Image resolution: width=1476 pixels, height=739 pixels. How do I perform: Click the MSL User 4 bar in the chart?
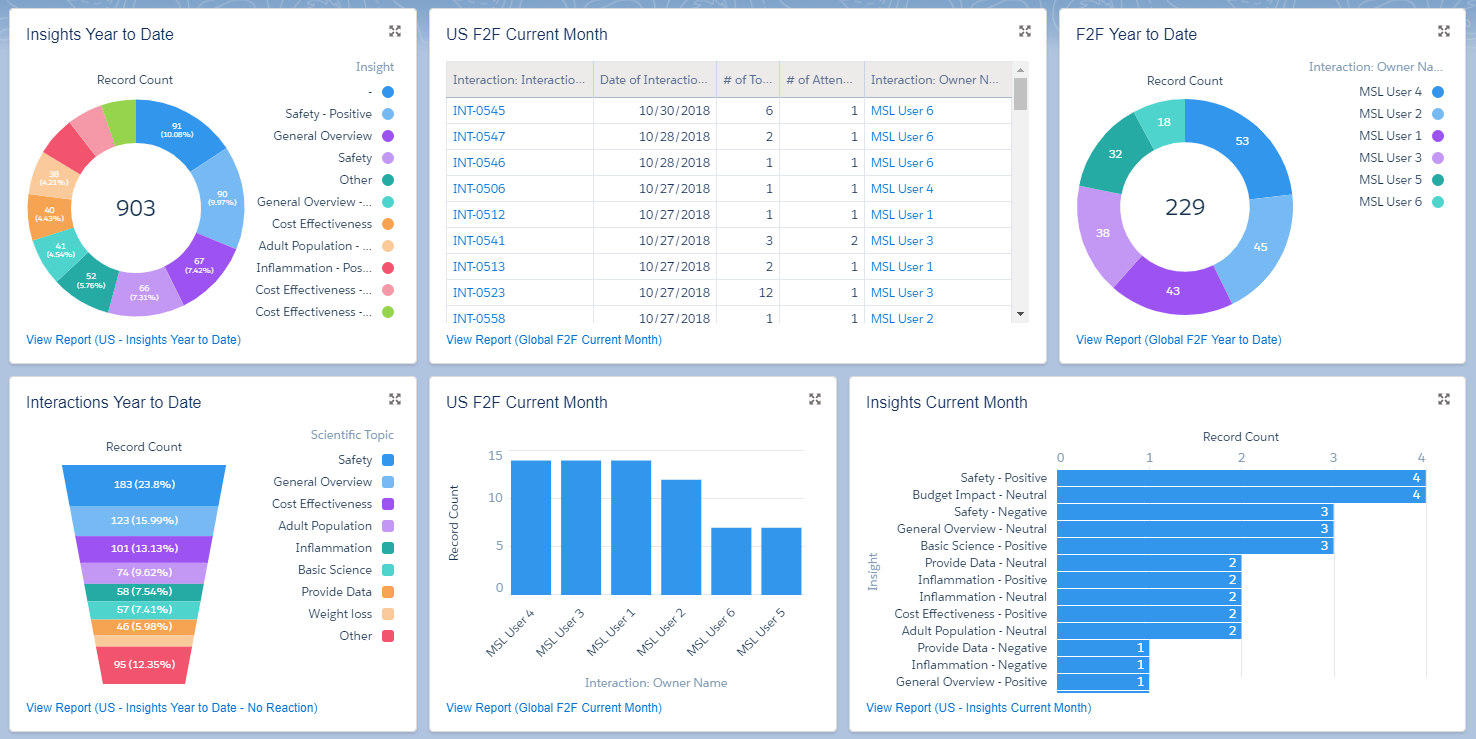[x=532, y=527]
